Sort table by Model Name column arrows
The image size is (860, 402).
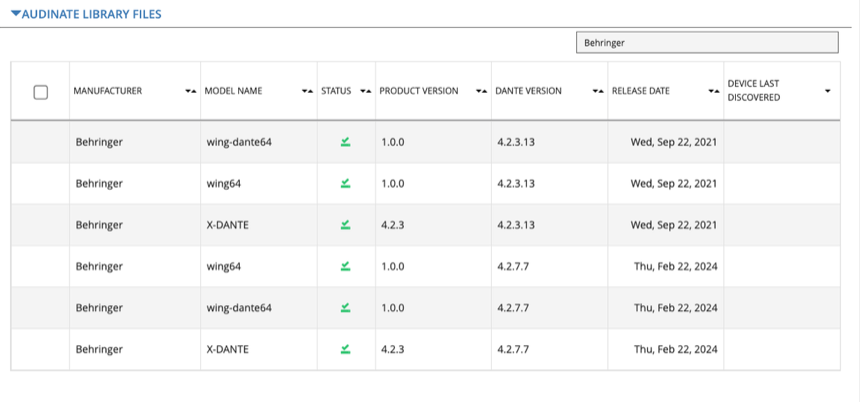coord(307,92)
